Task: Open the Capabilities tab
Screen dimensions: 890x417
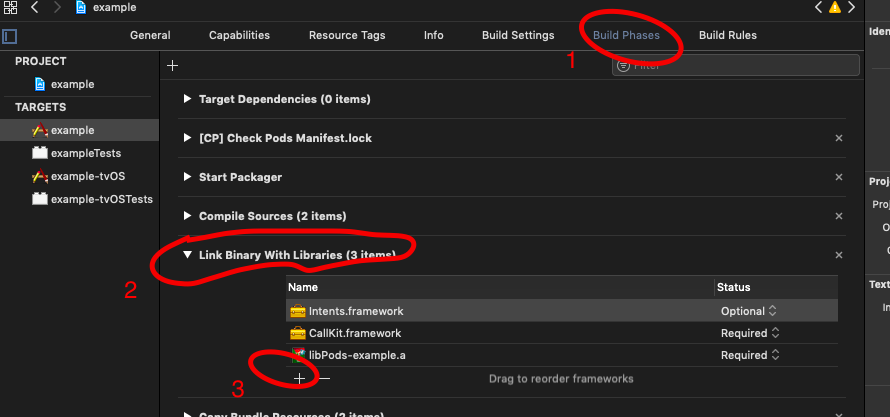Action: click(x=239, y=35)
